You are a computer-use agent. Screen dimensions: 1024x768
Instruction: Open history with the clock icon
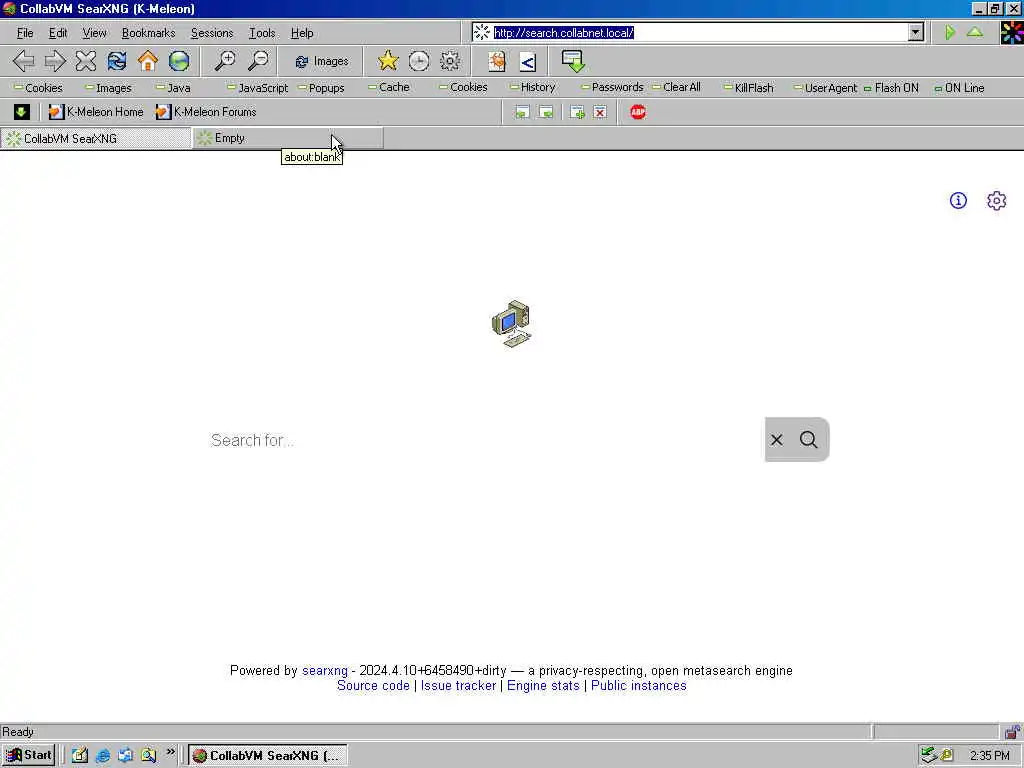pos(419,61)
